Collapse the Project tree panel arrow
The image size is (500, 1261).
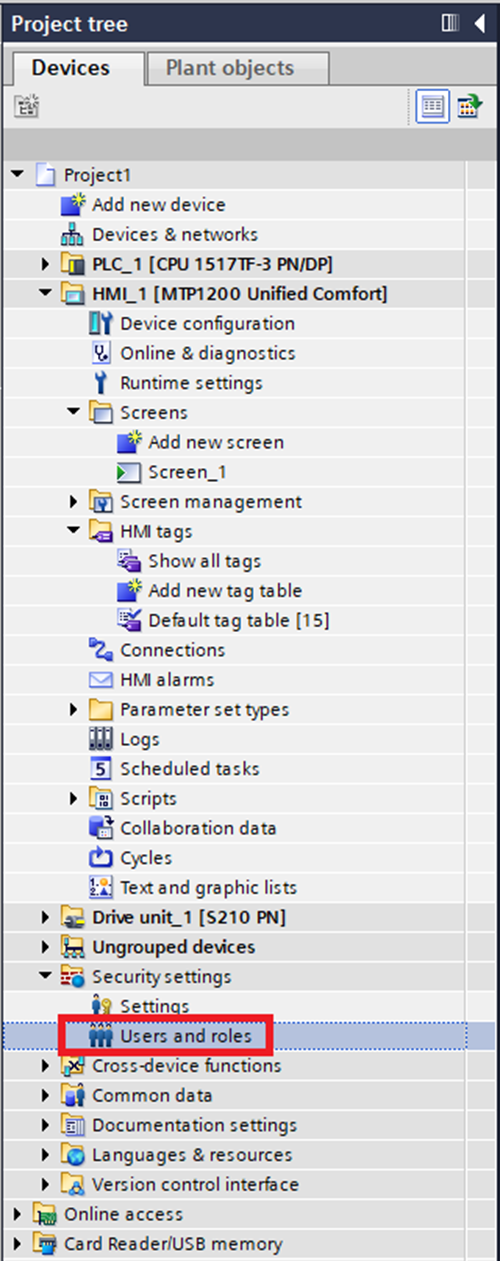pyautogui.click(x=479, y=24)
